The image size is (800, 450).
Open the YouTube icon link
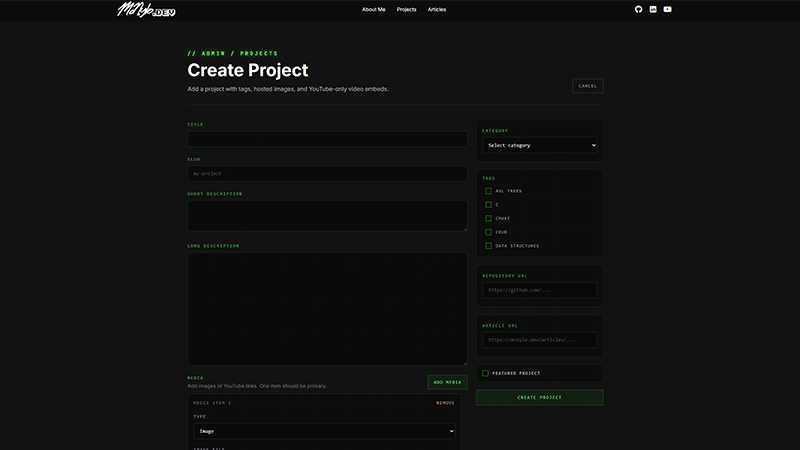point(667,9)
